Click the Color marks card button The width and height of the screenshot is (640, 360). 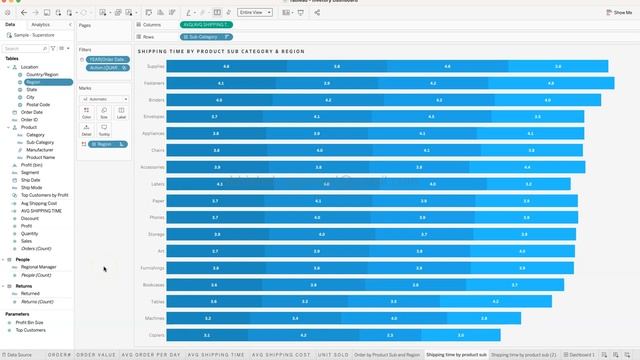tap(87, 113)
